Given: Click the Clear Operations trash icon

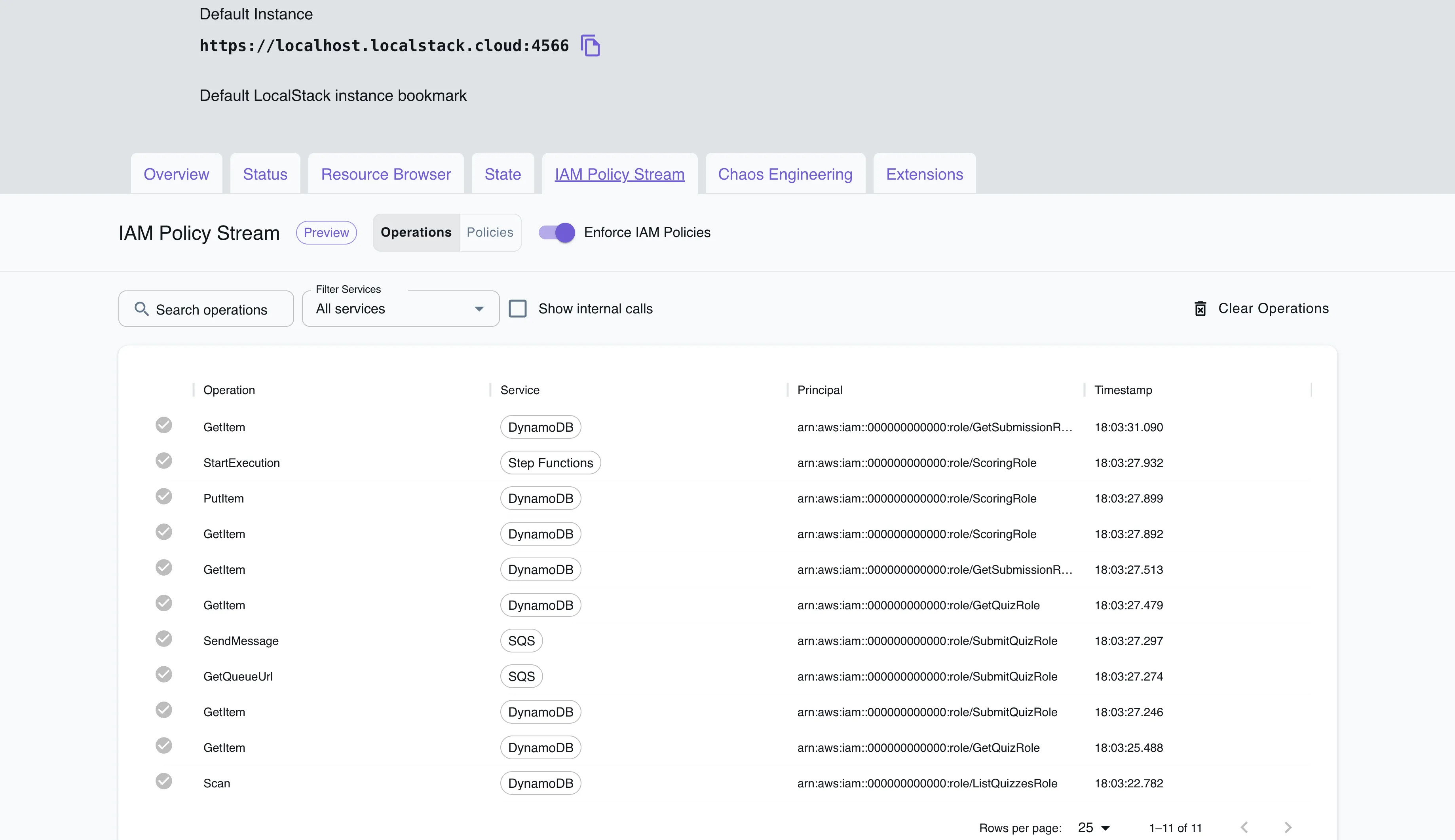Looking at the screenshot, I should tap(1200, 308).
